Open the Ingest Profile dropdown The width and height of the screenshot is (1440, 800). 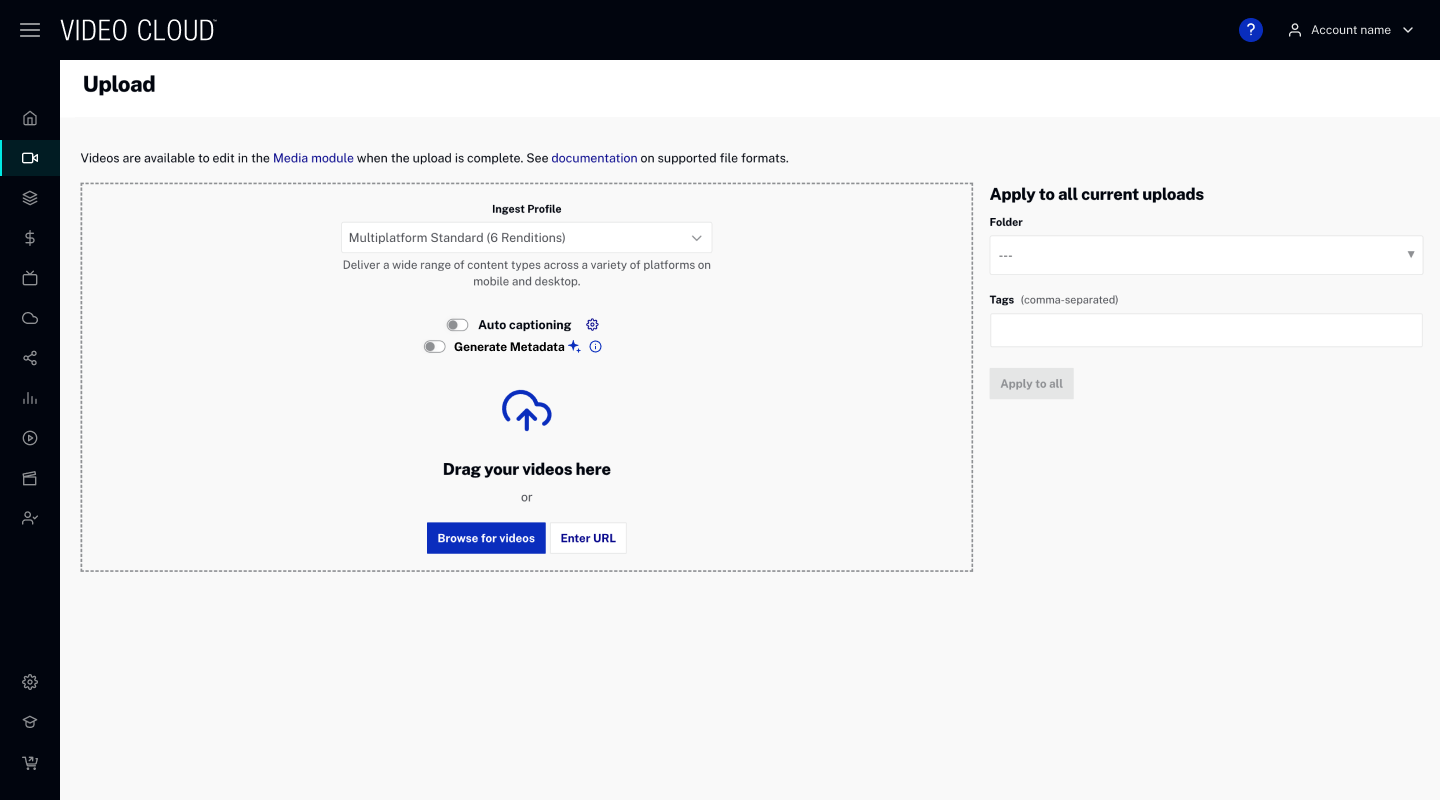(527, 238)
